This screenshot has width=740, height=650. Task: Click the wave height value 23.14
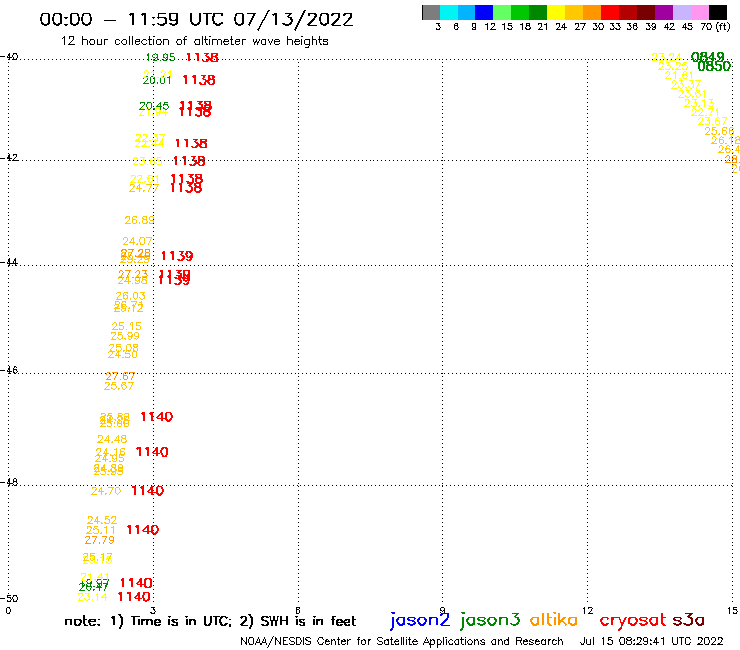pos(92,597)
